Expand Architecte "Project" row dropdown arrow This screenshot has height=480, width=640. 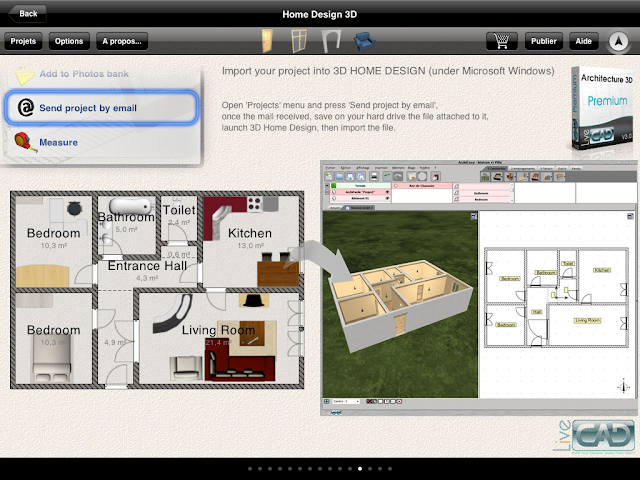(387, 192)
